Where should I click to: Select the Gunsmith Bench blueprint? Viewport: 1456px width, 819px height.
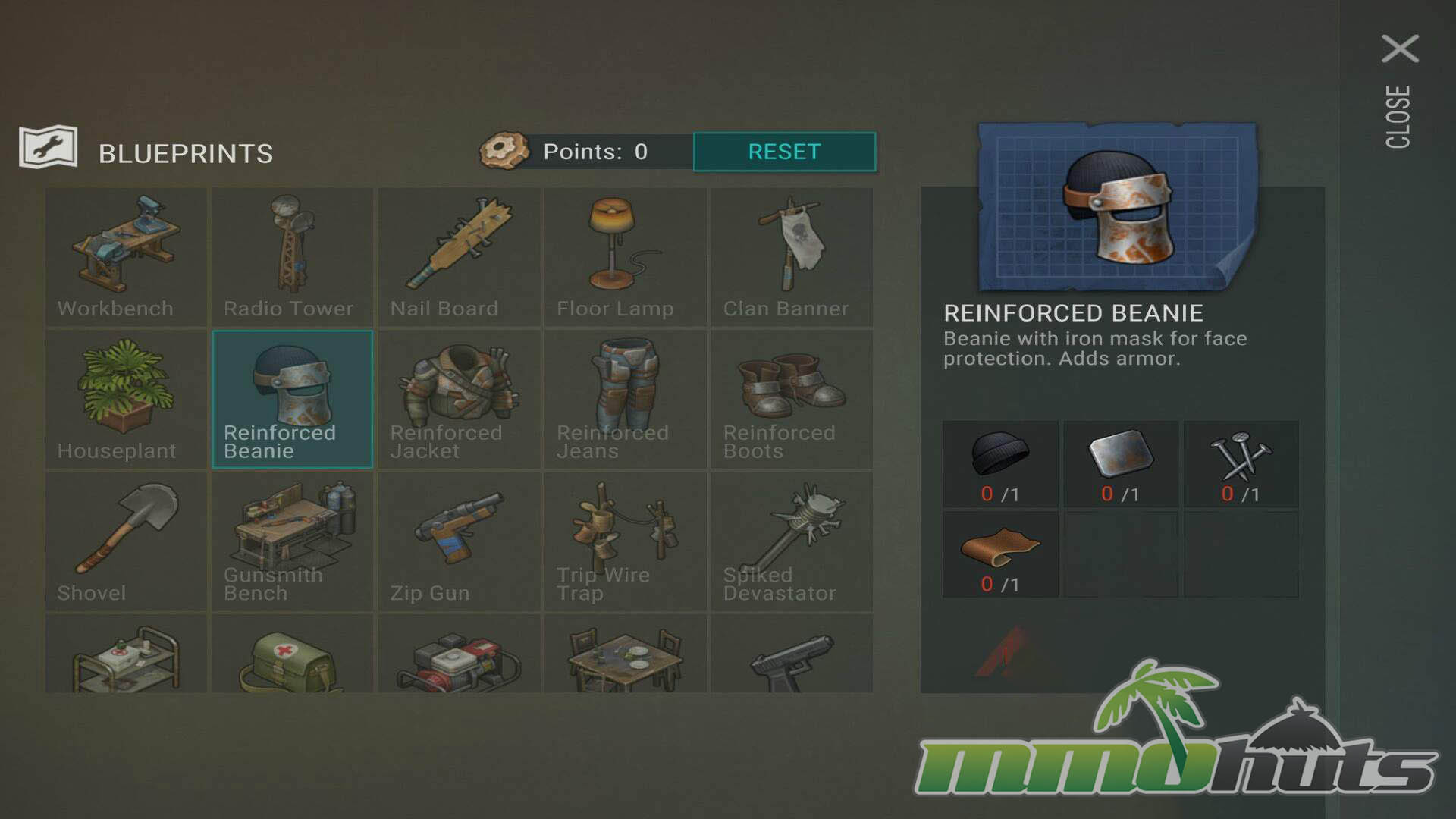[x=292, y=541]
